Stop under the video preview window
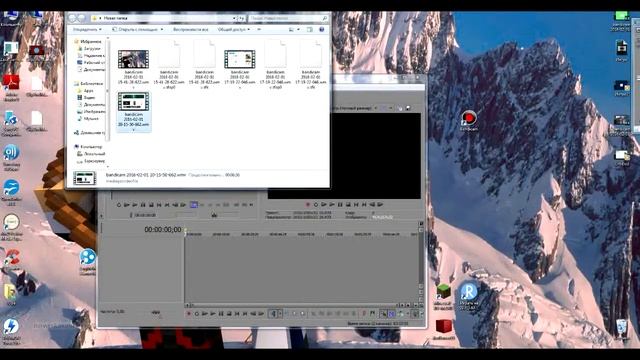 (348, 204)
